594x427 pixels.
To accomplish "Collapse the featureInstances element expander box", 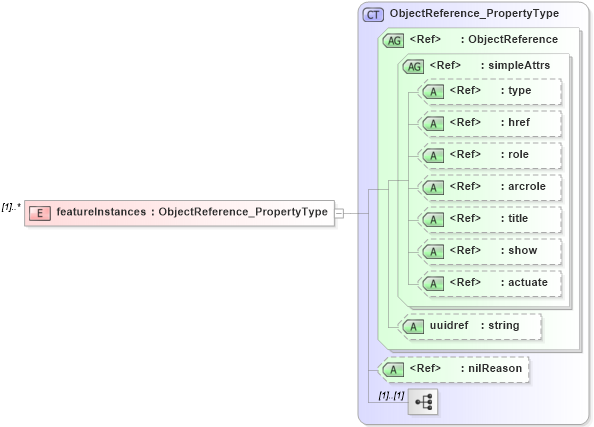I will pos(339,213).
